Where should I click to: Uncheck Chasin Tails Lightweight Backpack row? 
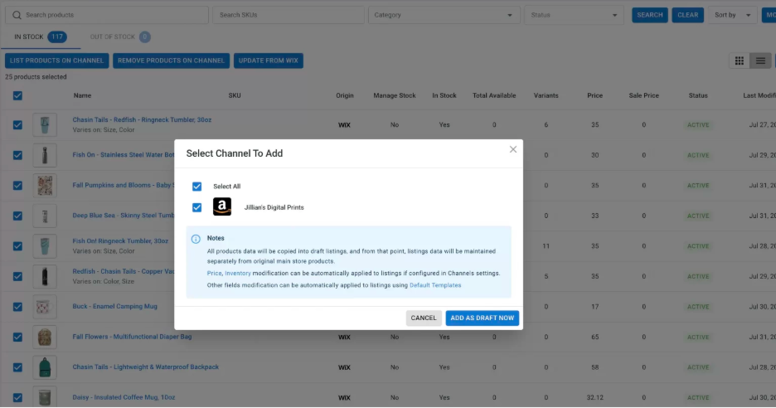coord(17,367)
